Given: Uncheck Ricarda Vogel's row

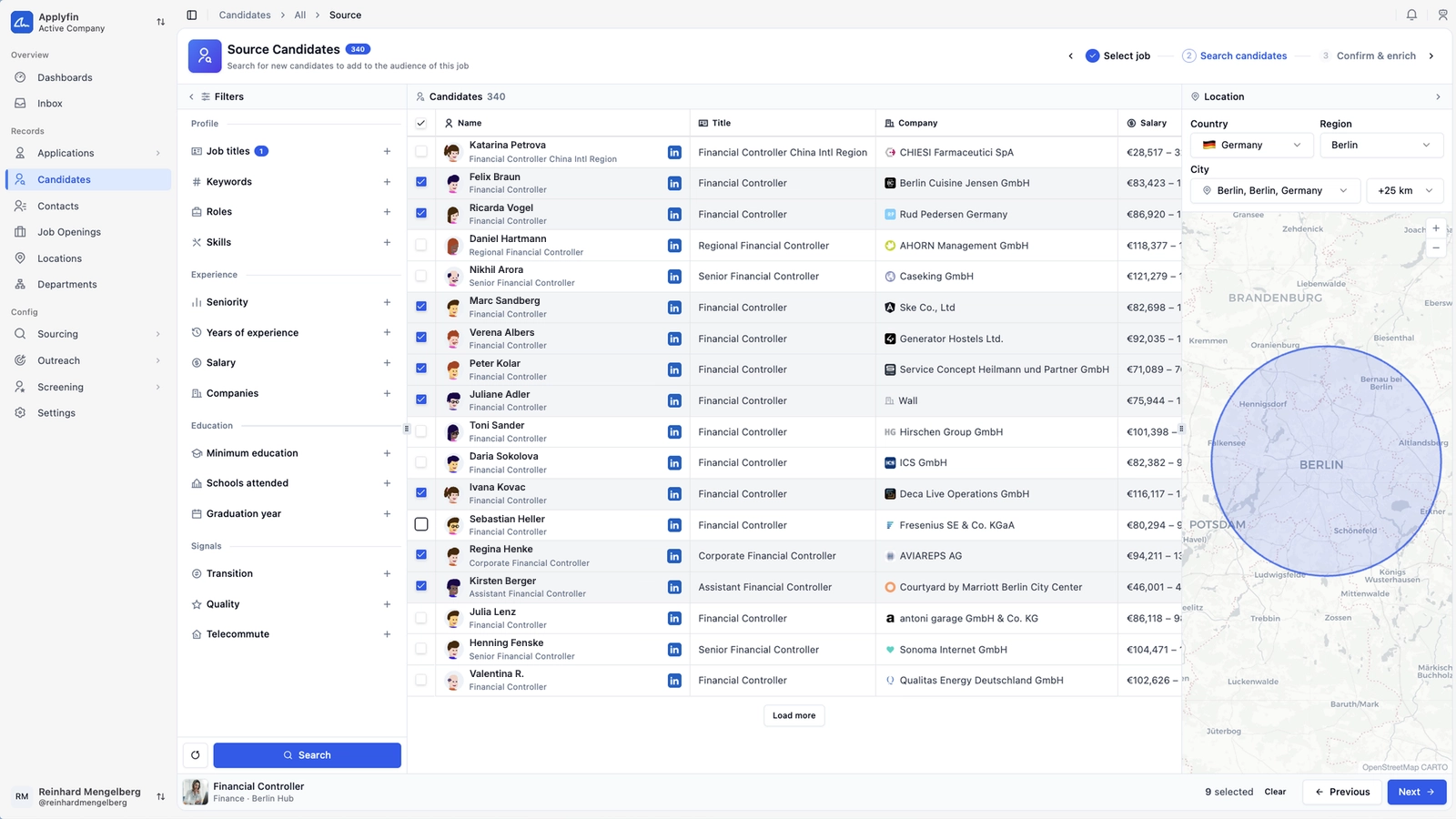Looking at the screenshot, I should (x=420, y=213).
